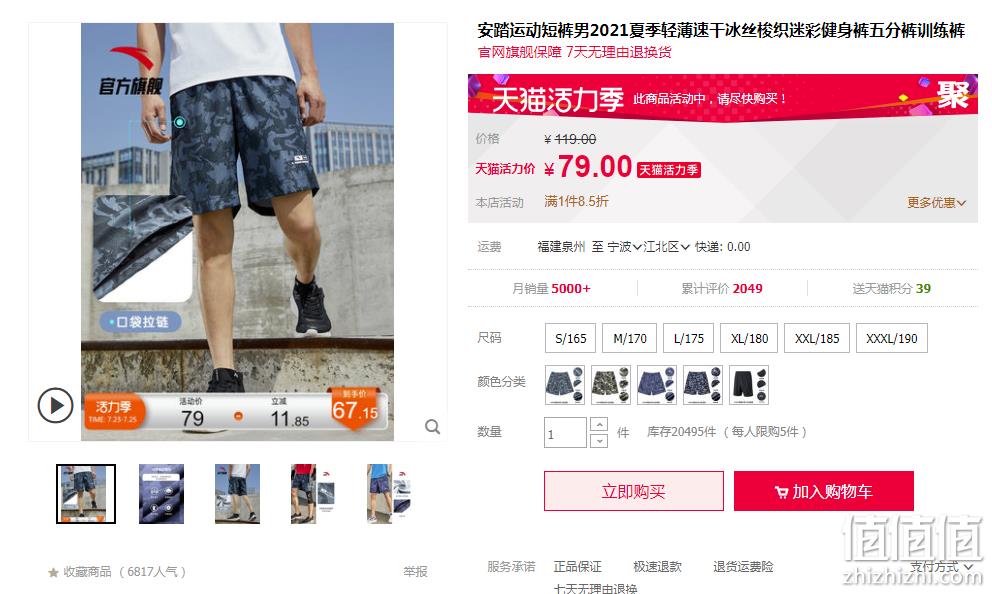Choose the green camo color swatch
Viewport: 992px width, 594px height.
[611, 385]
